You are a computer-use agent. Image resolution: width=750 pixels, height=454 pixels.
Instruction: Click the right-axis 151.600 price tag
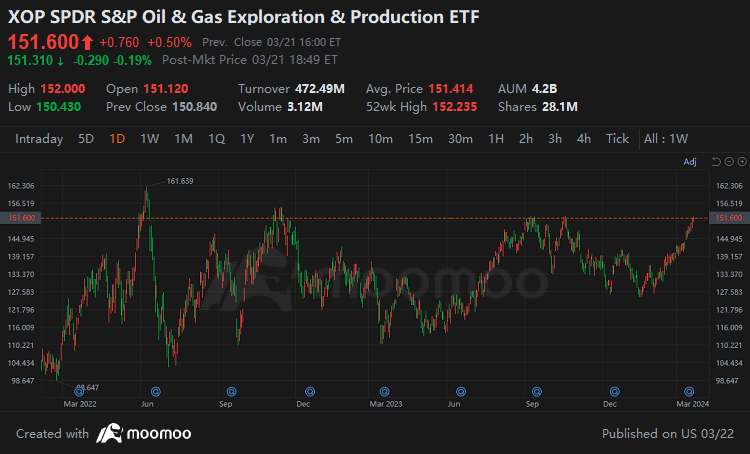tap(729, 218)
